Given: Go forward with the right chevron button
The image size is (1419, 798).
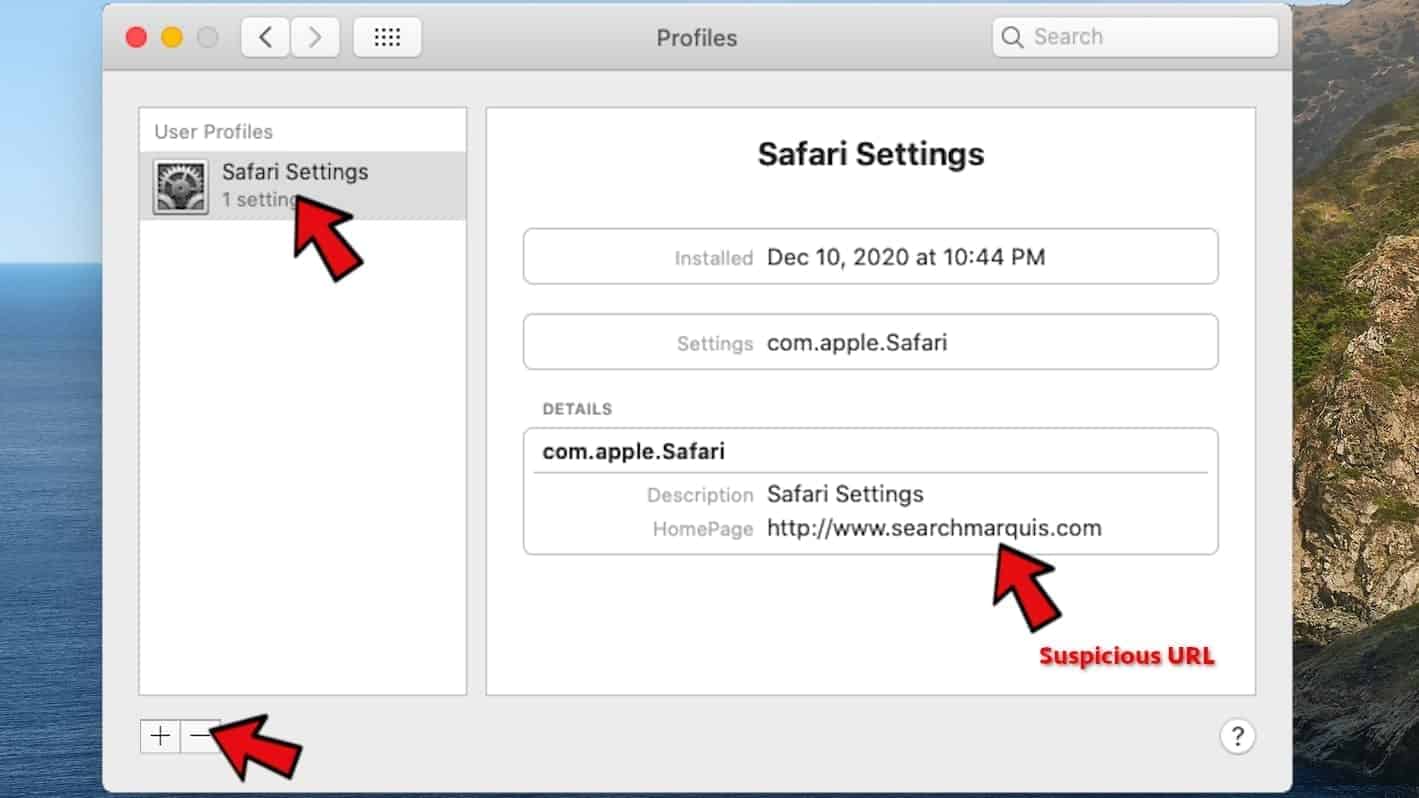Looking at the screenshot, I should [315, 38].
